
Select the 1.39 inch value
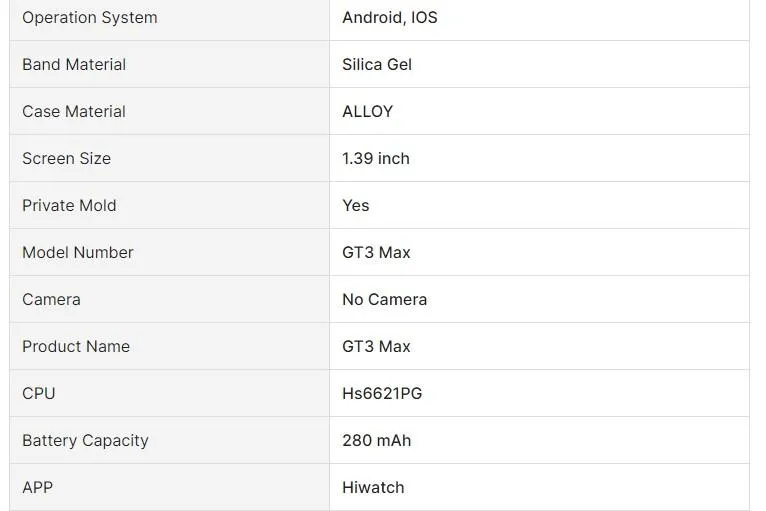(376, 159)
